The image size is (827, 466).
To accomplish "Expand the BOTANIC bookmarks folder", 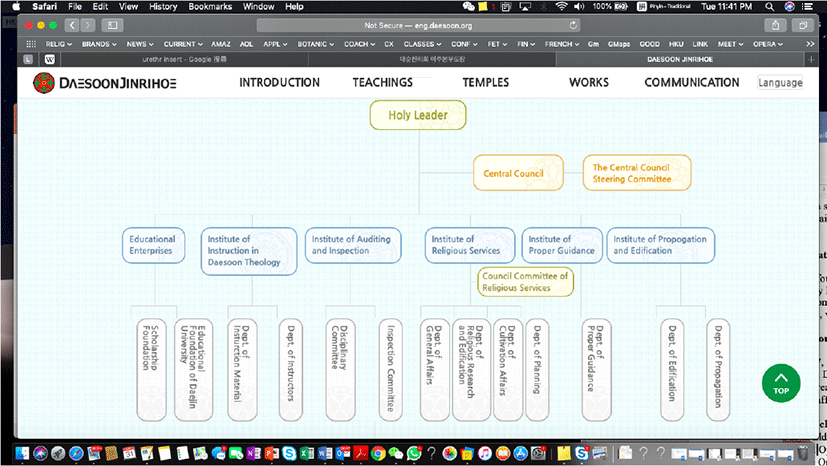I will (x=315, y=44).
